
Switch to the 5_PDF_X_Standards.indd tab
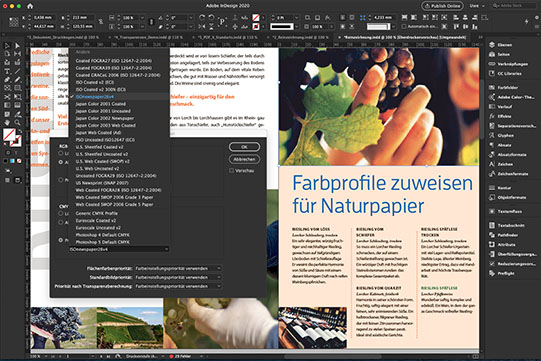tap(227, 37)
